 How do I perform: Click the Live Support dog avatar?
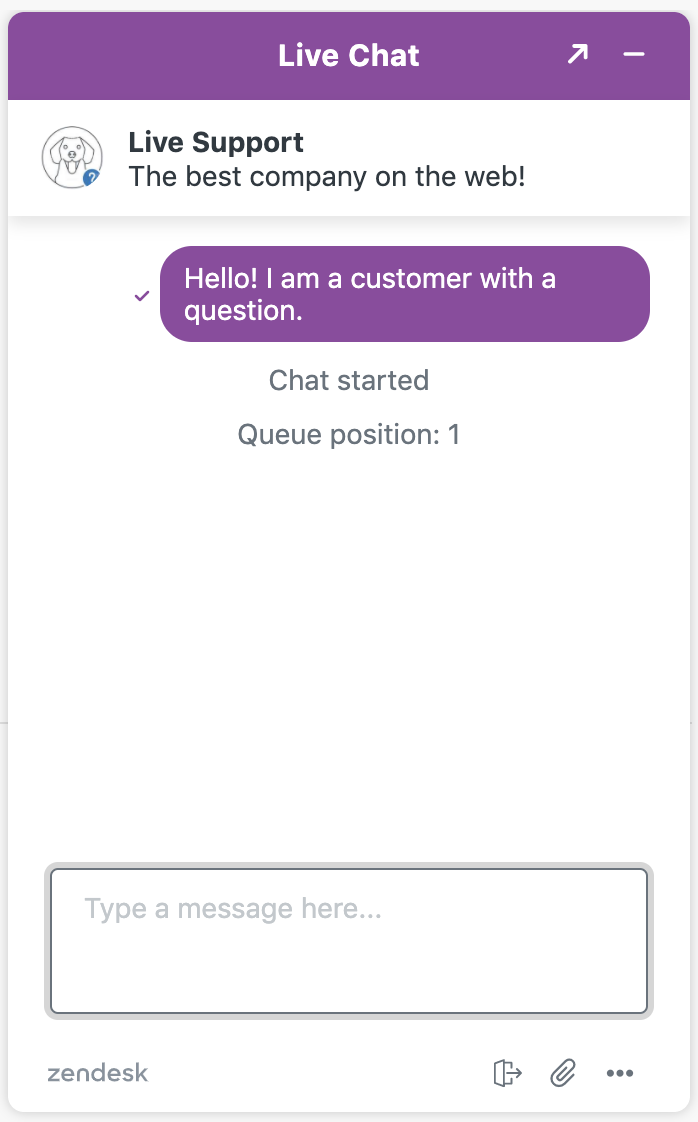point(70,157)
